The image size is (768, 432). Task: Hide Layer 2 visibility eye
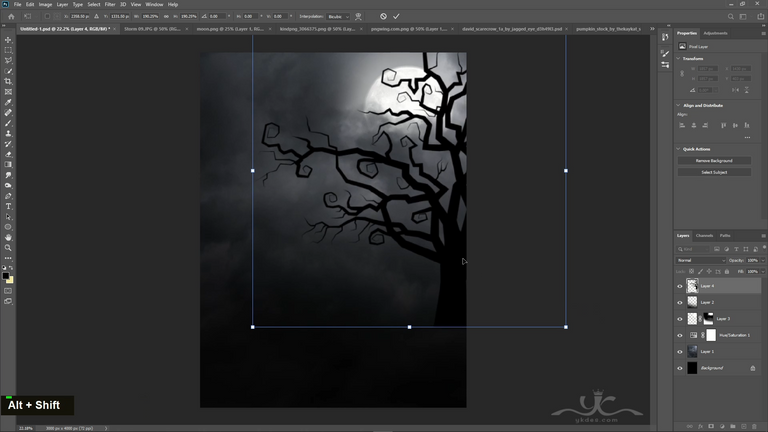[x=680, y=302]
